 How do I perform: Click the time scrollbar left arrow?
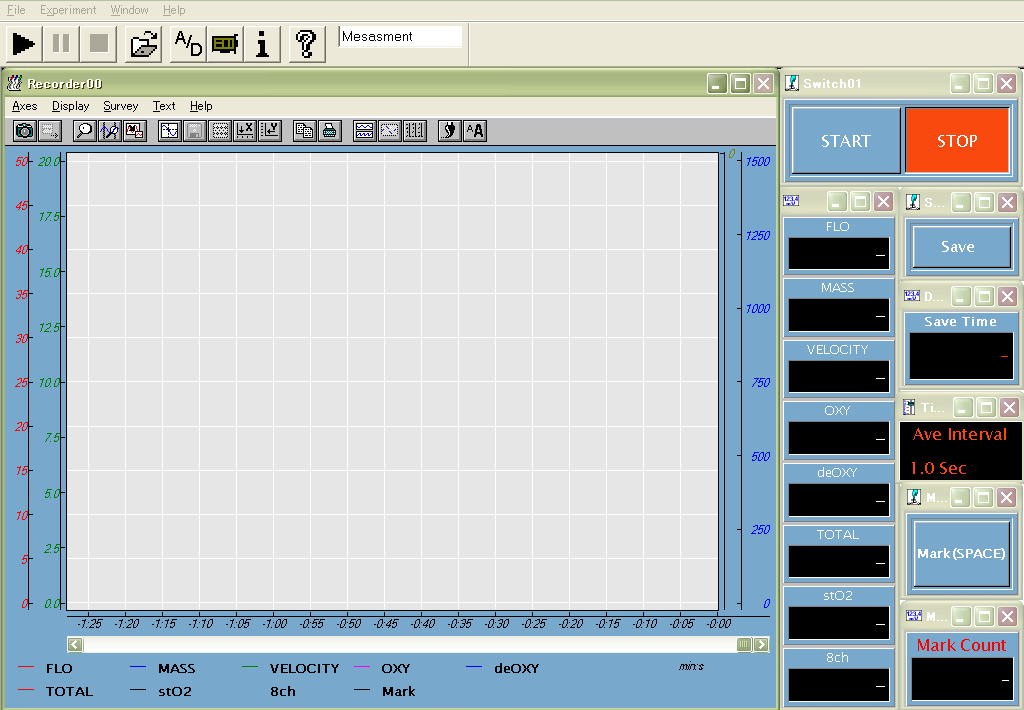(x=75, y=645)
